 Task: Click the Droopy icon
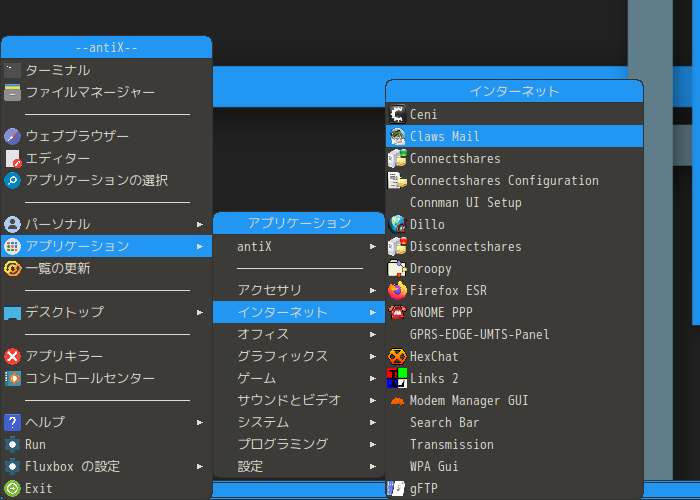397,268
